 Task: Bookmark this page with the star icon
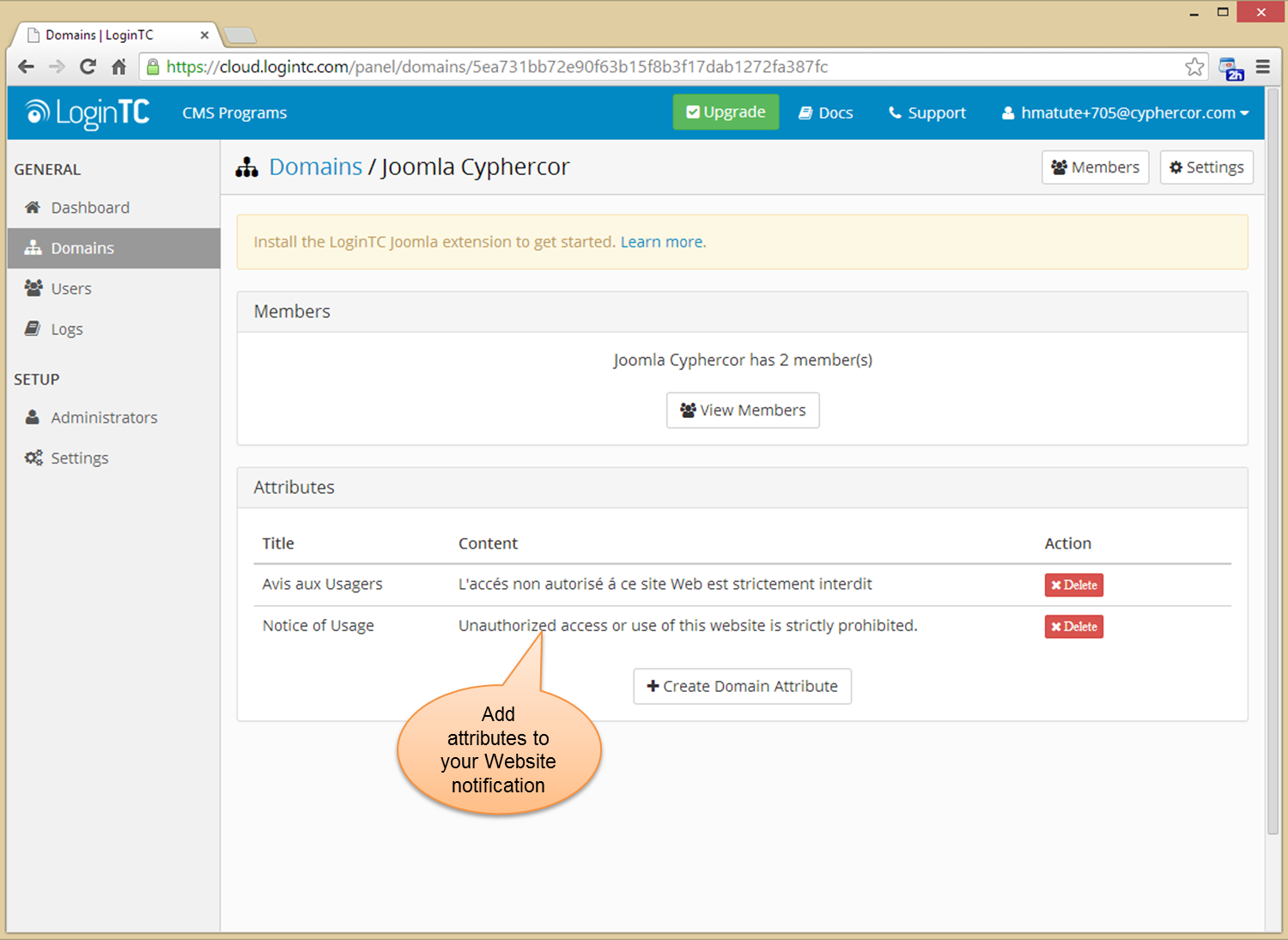(1194, 67)
